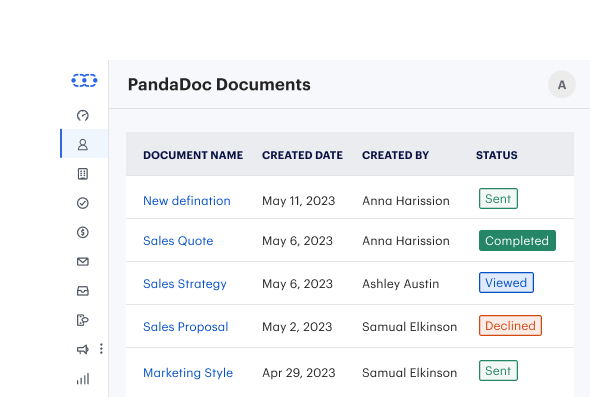Click the PandaDoc Documents page title
Image resolution: width=590 pixels, height=397 pixels.
(219, 84)
